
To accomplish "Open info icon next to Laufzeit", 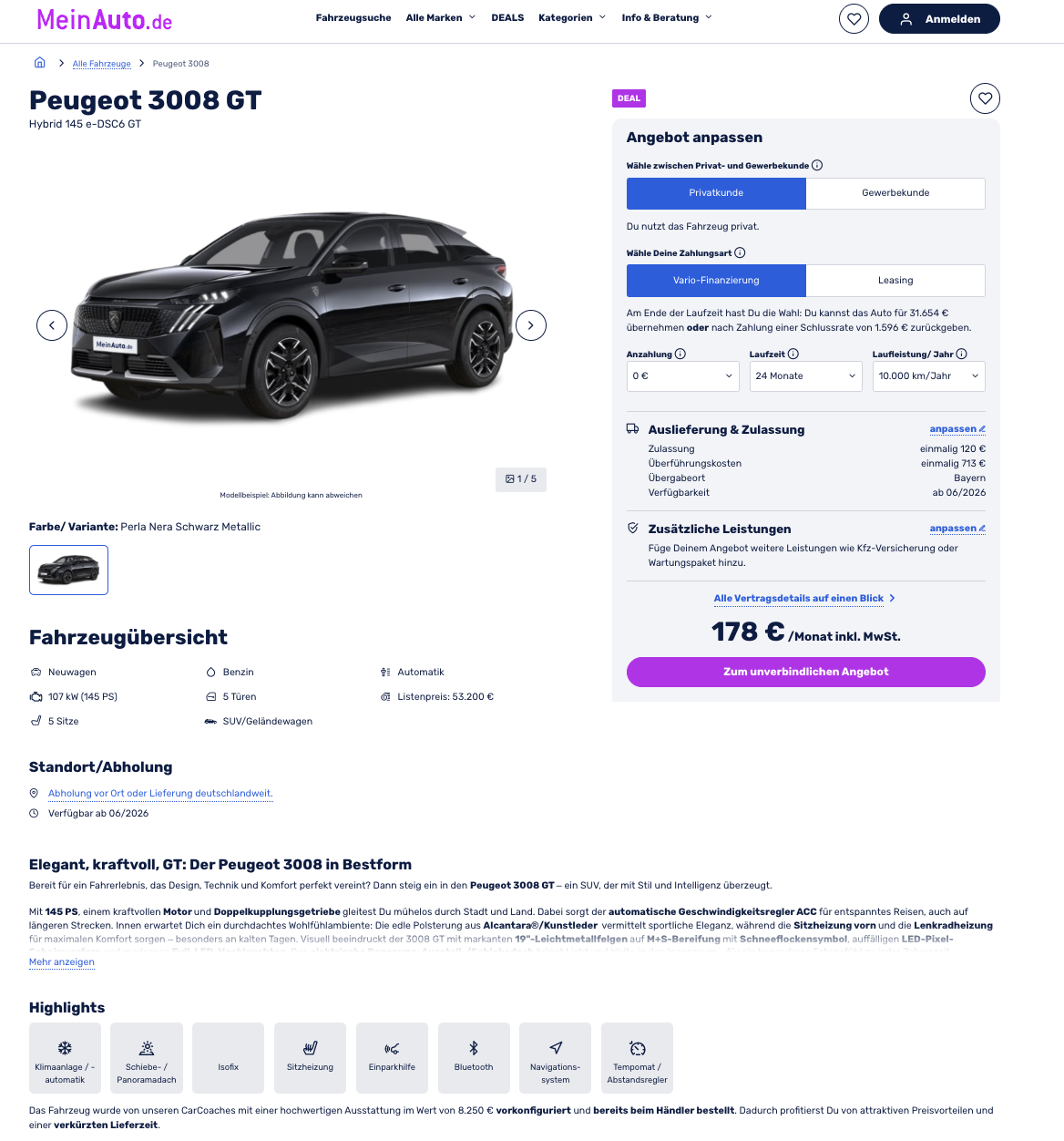I will (793, 354).
